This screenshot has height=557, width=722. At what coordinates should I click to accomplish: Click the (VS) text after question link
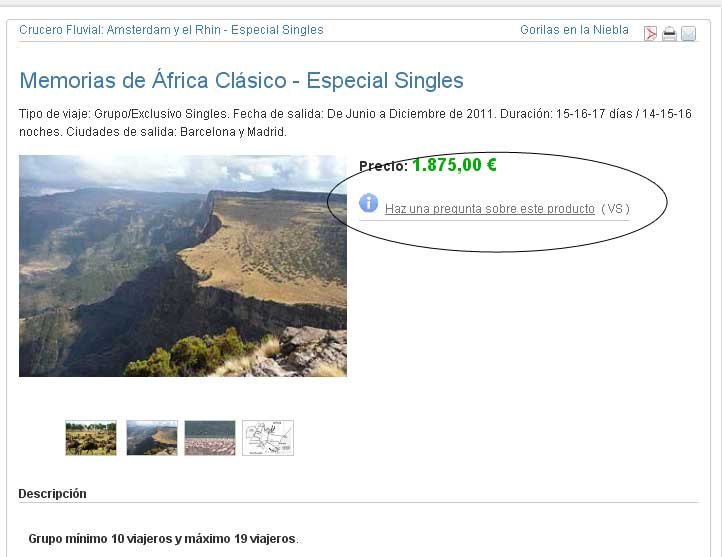(615, 209)
